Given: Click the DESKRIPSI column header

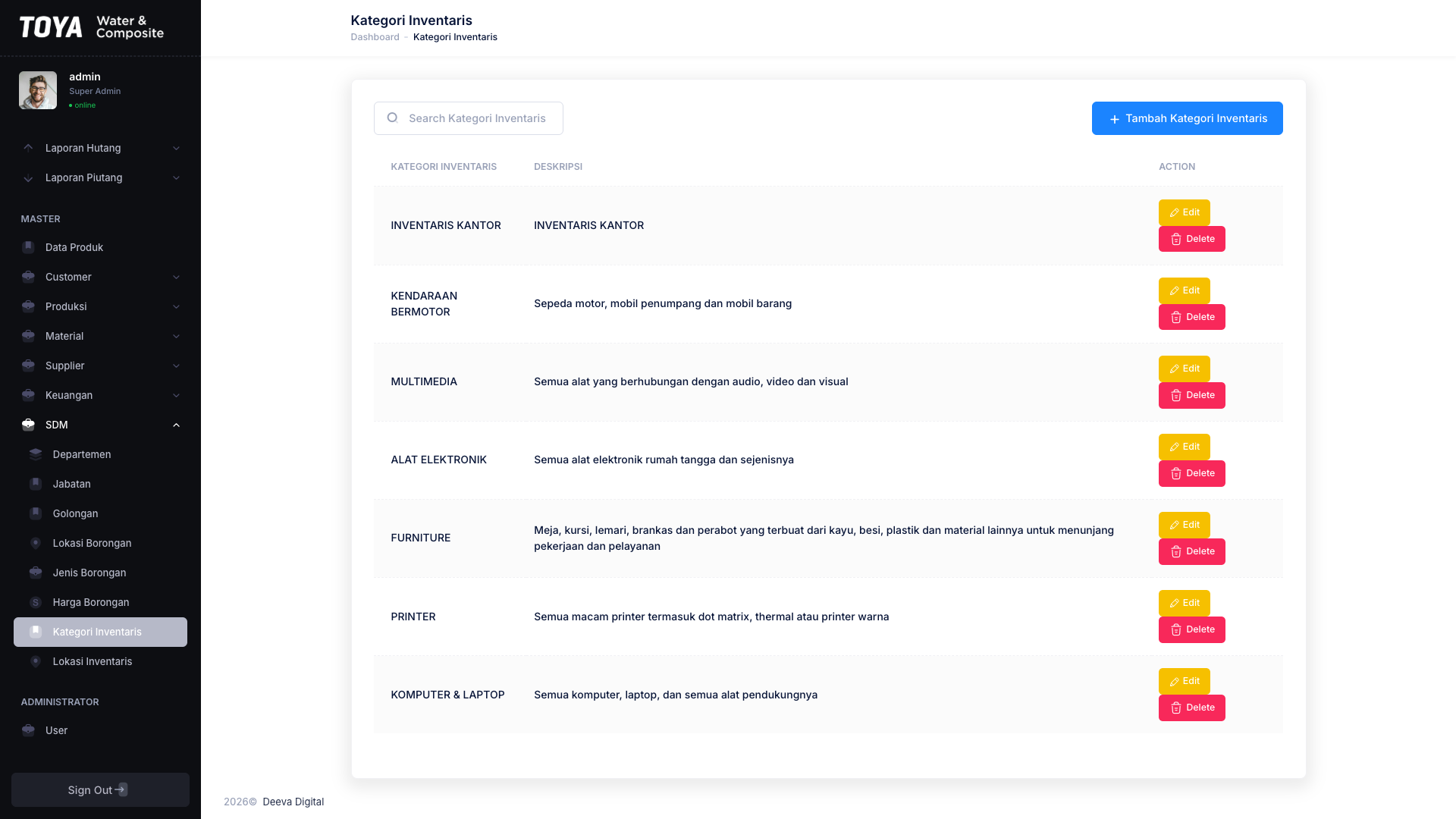Looking at the screenshot, I should 558,167.
